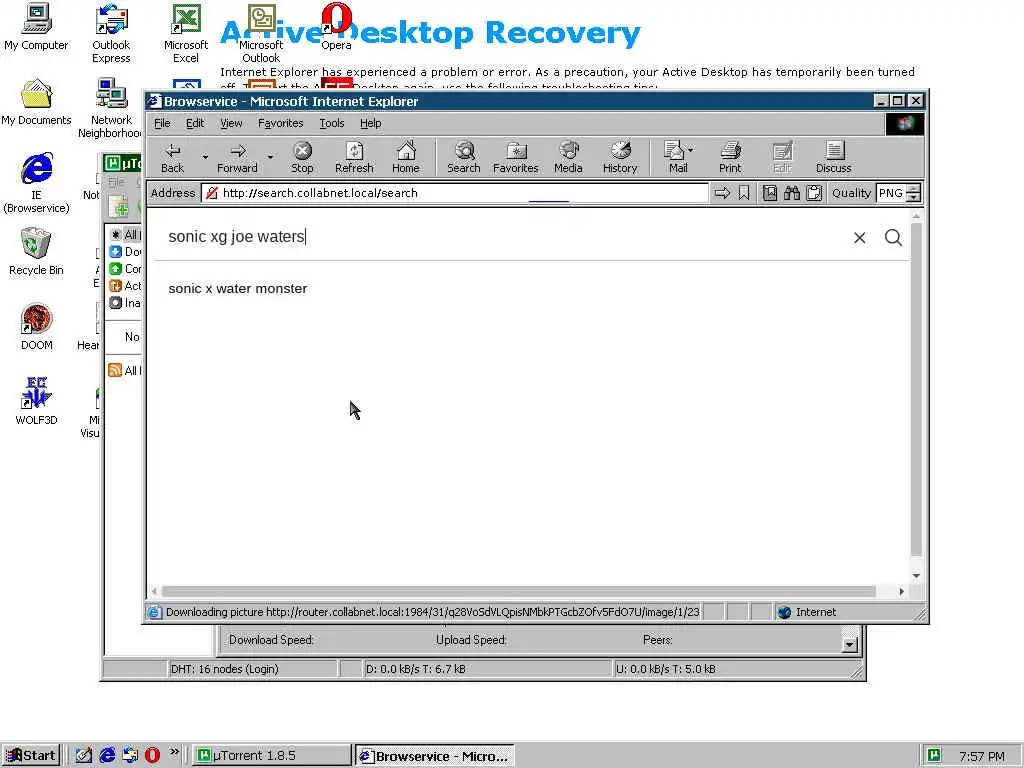Expand Quick Launch overflow chevron
The width and height of the screenshot is (1024, 768).
point(174,752)
